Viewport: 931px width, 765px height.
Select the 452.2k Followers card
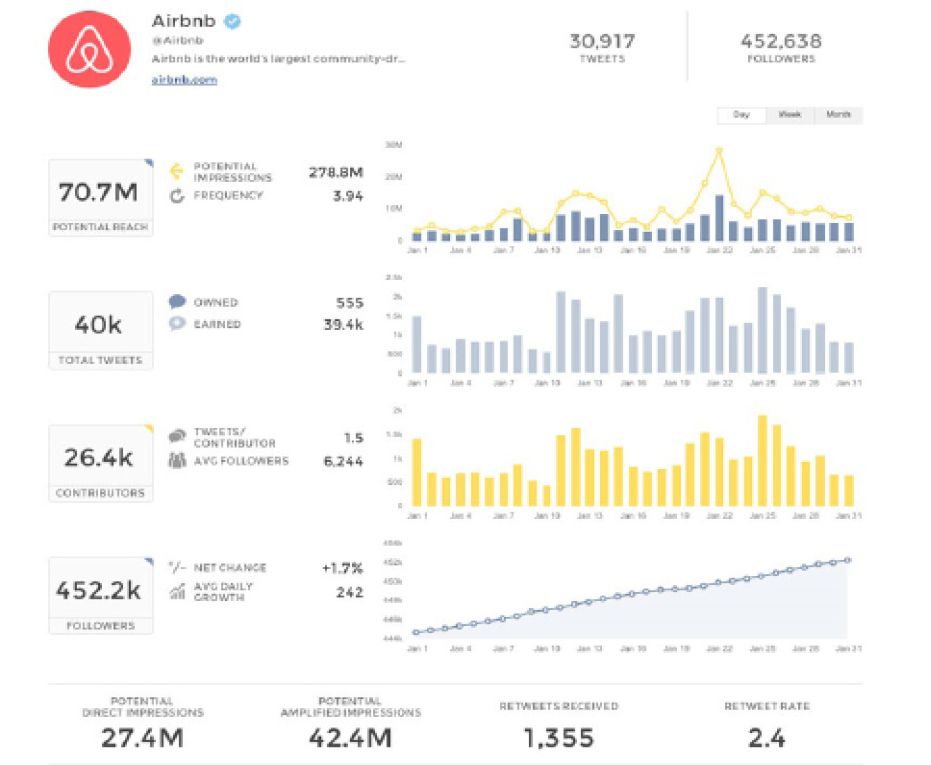pos(100,596)
